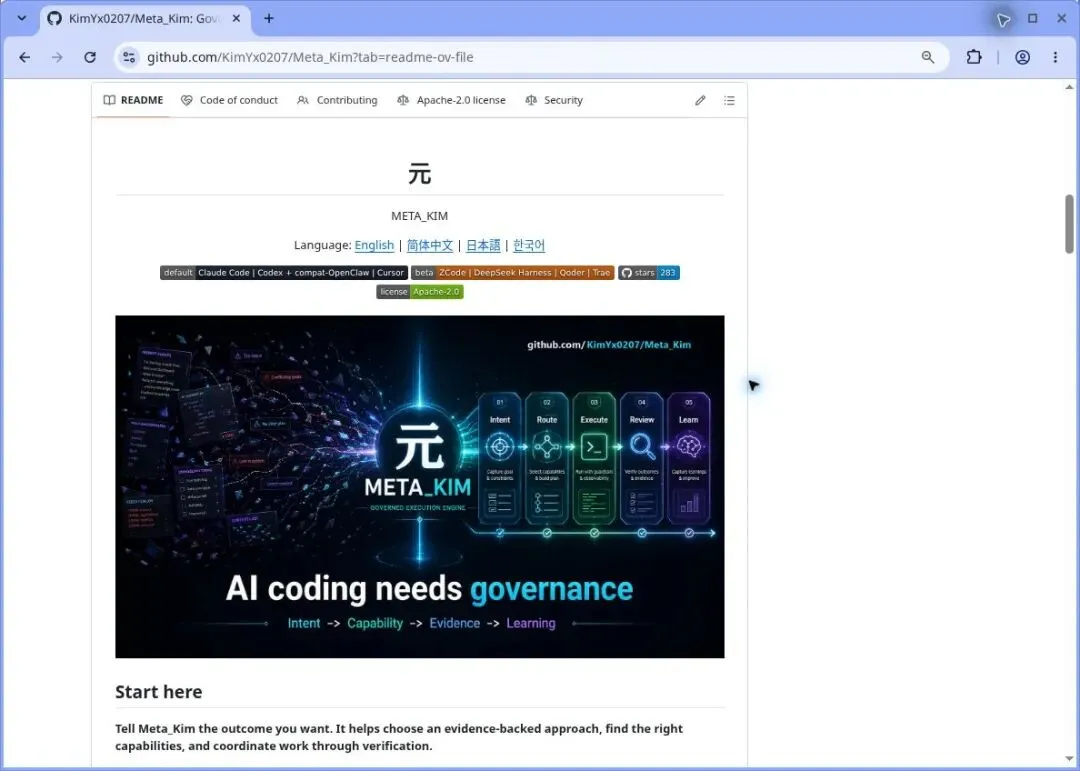Open a new browser tab
The image size is (1080, 771).
[x=269, y=19]
